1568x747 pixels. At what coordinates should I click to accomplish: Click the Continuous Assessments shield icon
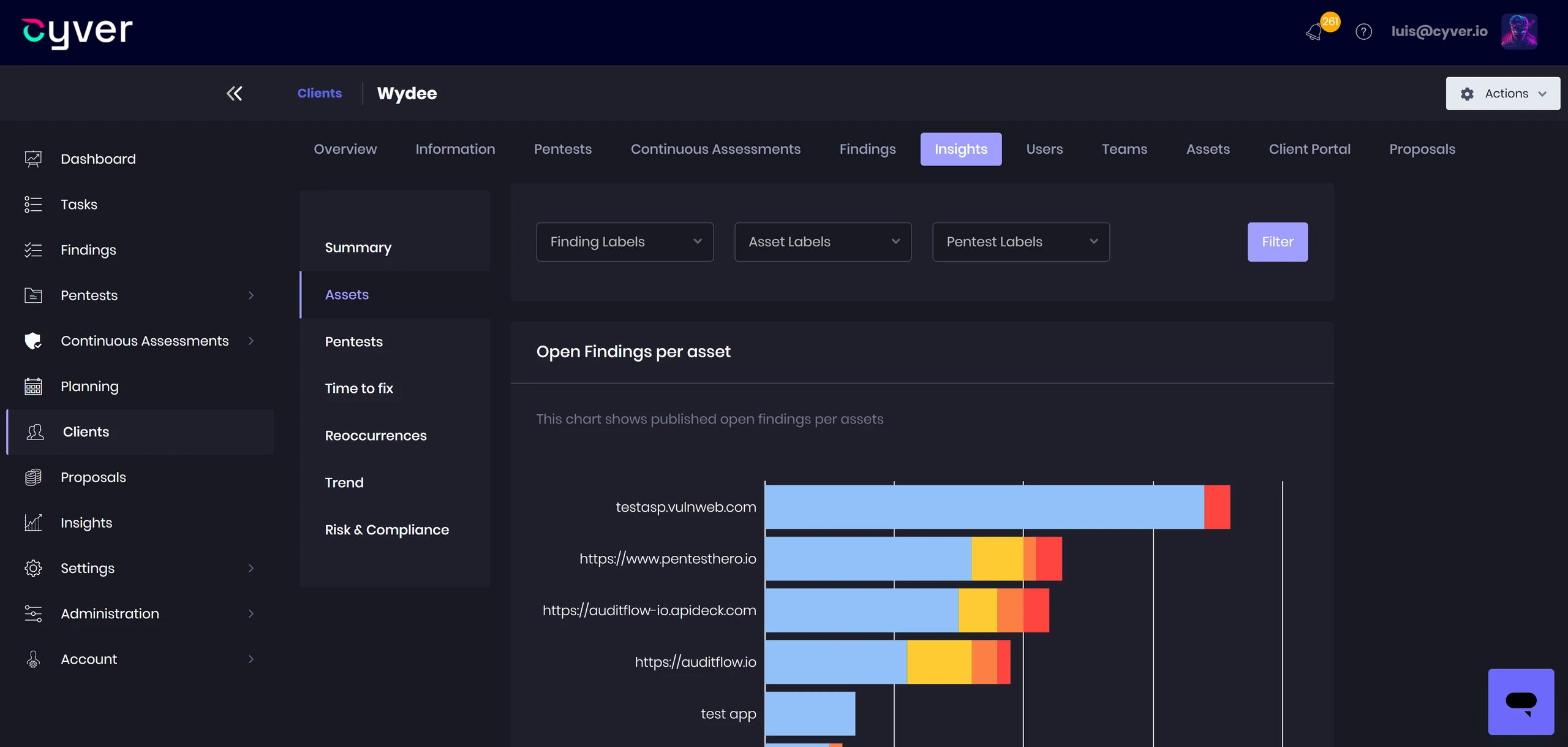pyautogui.click(x=33, y=341)
